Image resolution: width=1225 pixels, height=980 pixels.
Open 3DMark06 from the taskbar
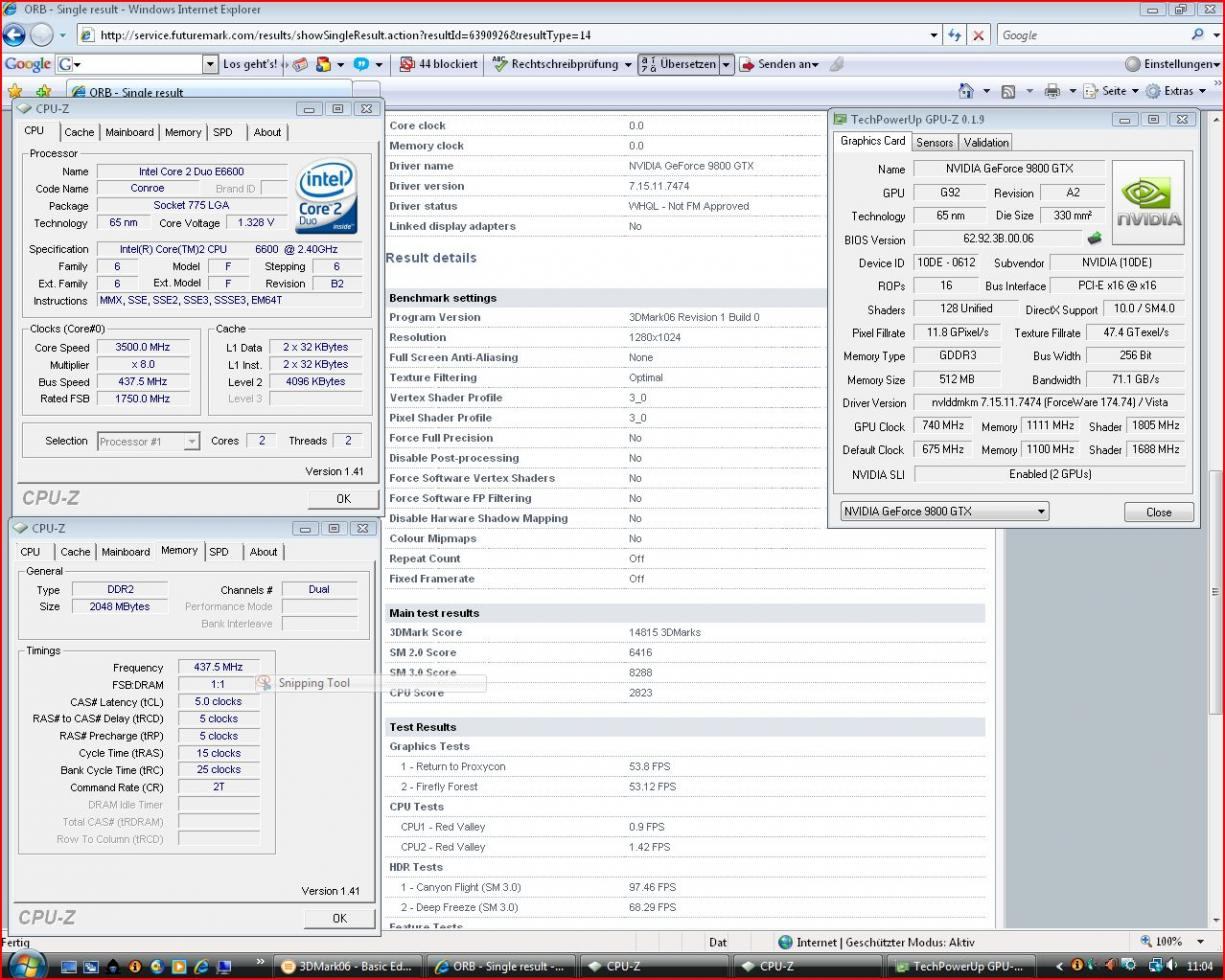[x=347, y=966]
